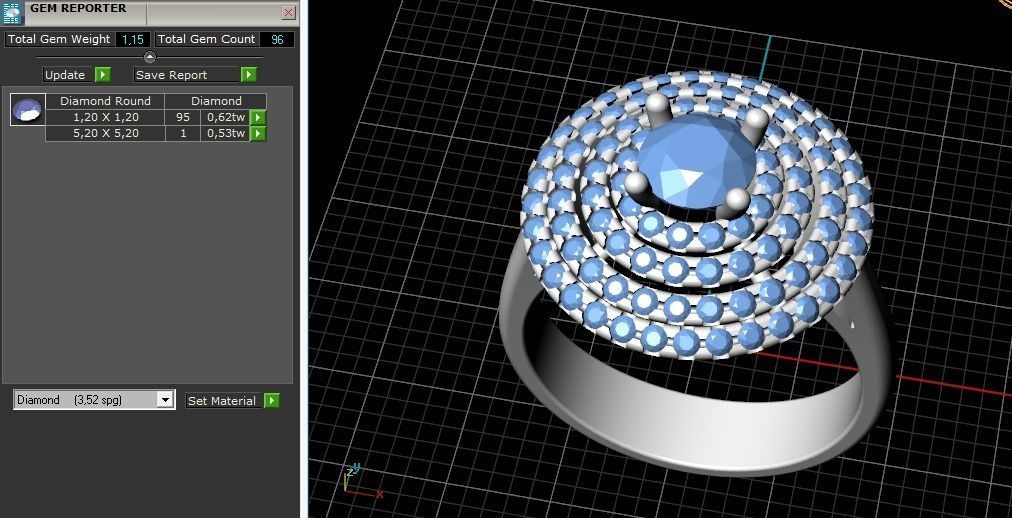The image size is (1012, 518).
Task: Close the Gem Reporter panel
Action: click(x=288, y=12)
